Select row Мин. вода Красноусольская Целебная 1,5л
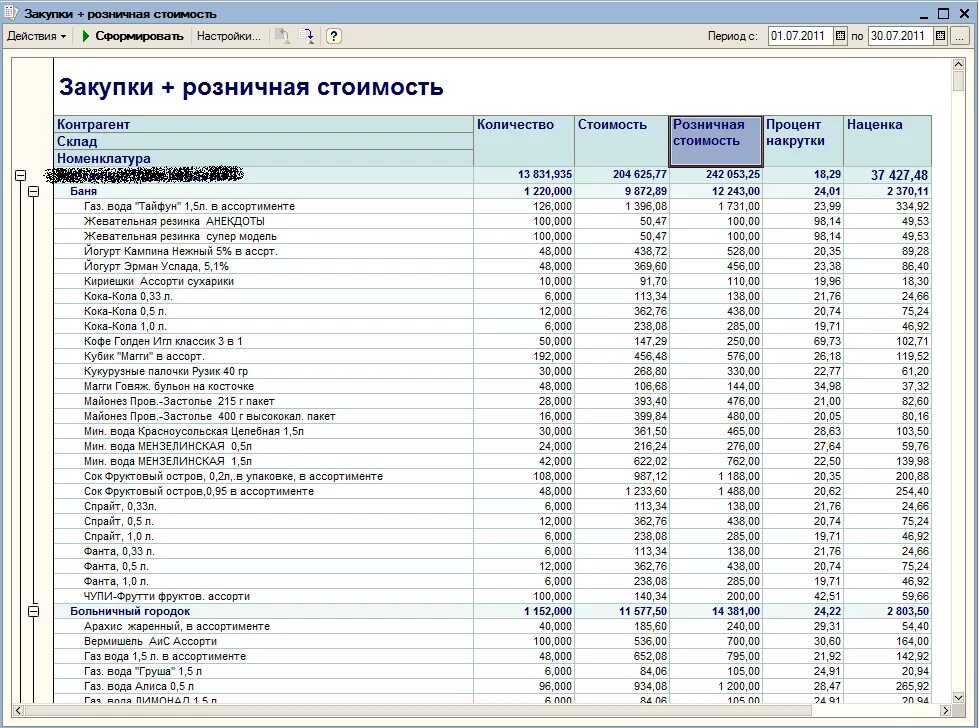Viewport: 979px width, 728px height. point(492,431)
